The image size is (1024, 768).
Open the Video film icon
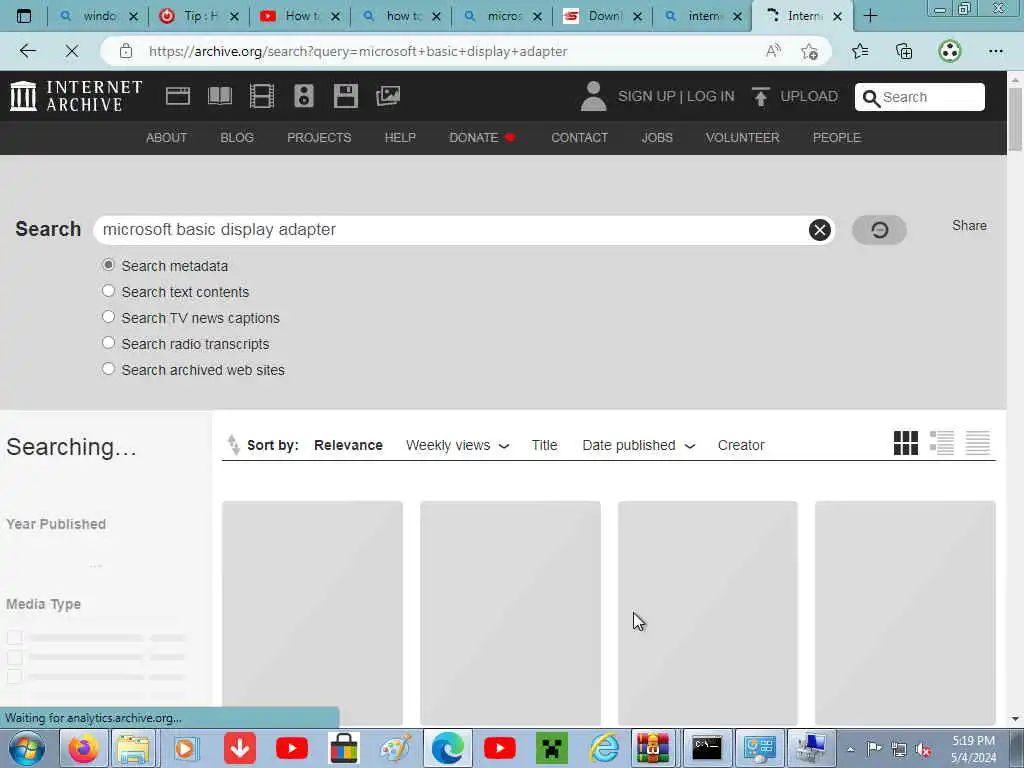(x=261, y=96)
